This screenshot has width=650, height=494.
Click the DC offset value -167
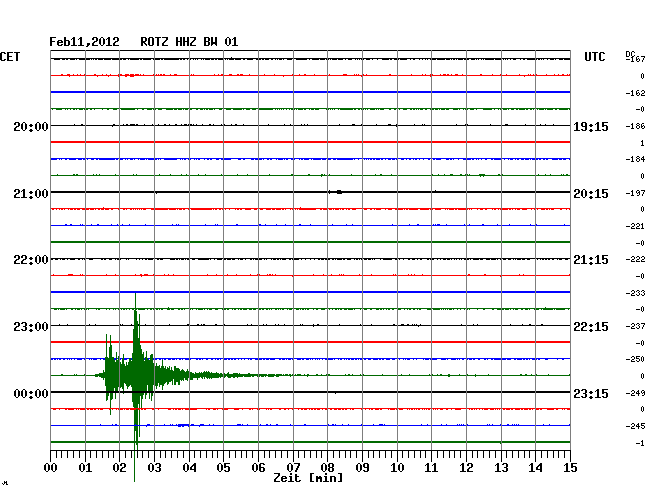[635, 59]
